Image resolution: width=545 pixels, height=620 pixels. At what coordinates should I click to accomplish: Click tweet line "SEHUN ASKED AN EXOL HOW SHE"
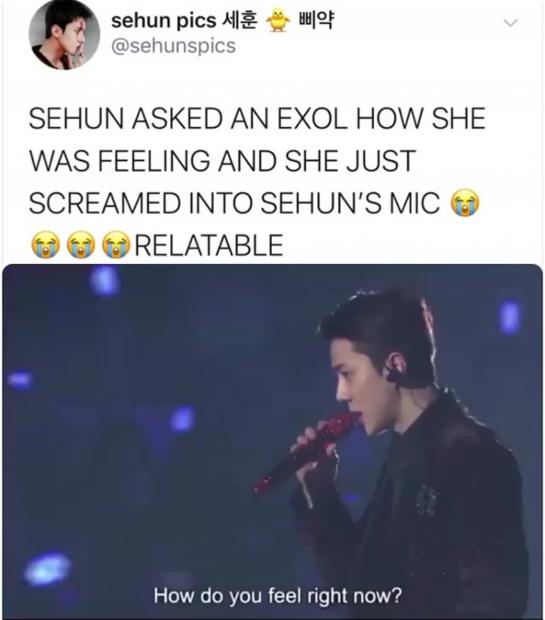point(257,118)
